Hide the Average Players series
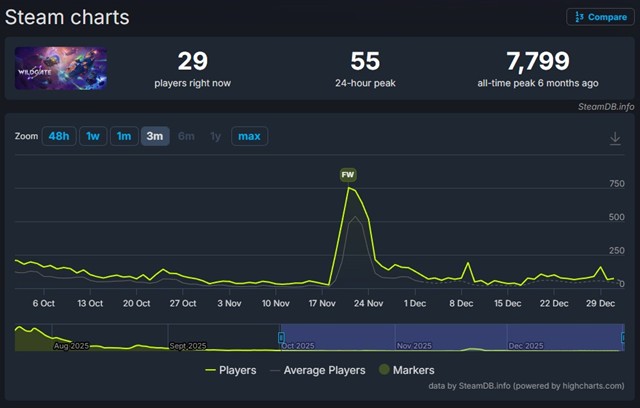The height and width of the screenshot is (408, 640). coord(319,370)
